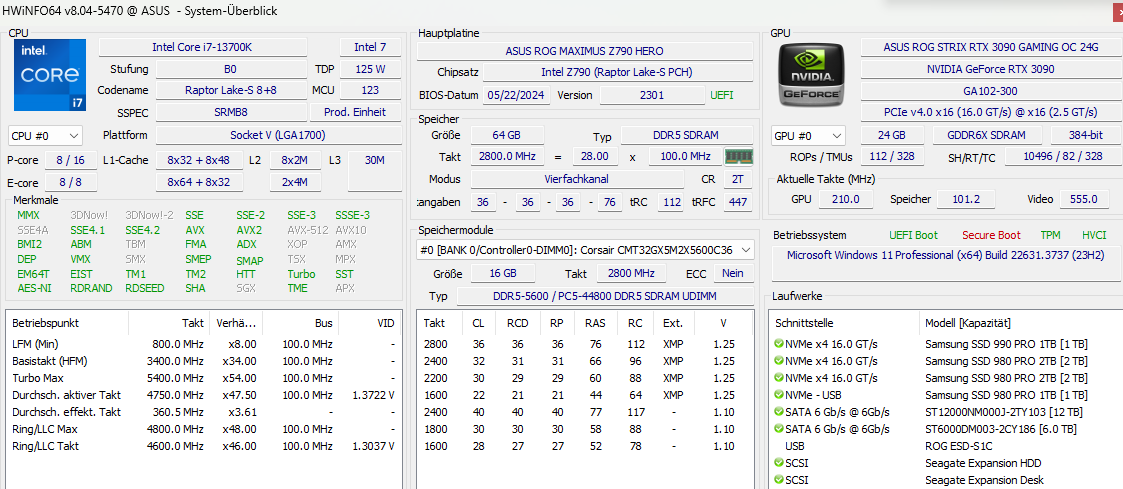
Task: Click the ECC Nein field
Action: pos(732,273)
